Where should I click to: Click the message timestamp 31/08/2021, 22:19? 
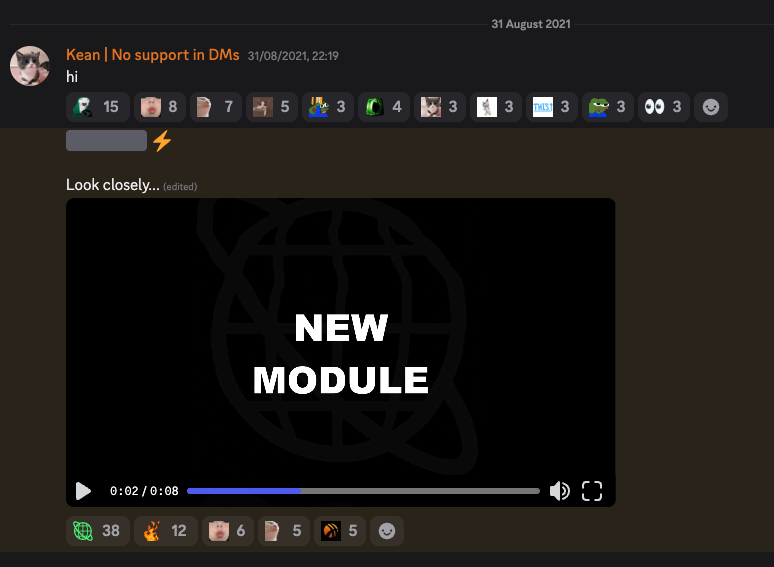point(293,56)
